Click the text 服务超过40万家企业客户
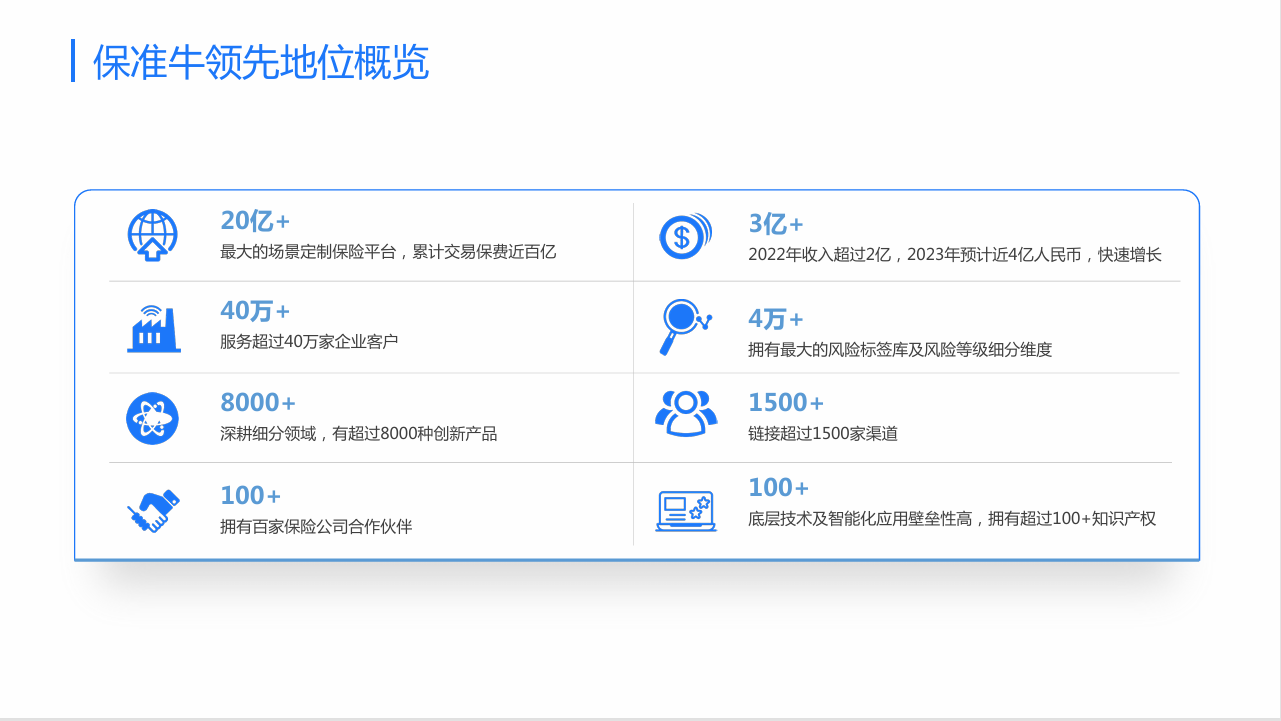The width and height of the screenshot is (1281, 721). pos(309,342)
